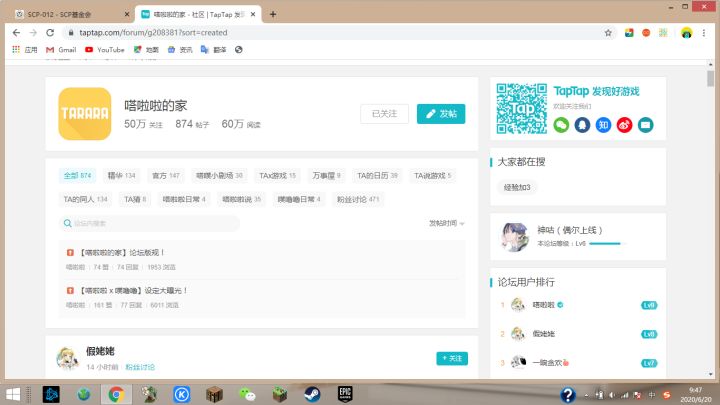The image size is (720, 405).
Task: Open Chrome from the taskbar
Action: (x=116, y=394)
